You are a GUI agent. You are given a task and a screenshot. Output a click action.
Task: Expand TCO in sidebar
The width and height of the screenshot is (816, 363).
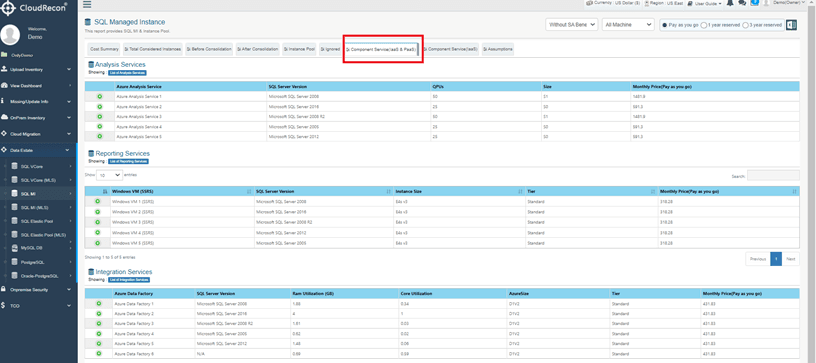pyautogui.click(x=38, y=306)
